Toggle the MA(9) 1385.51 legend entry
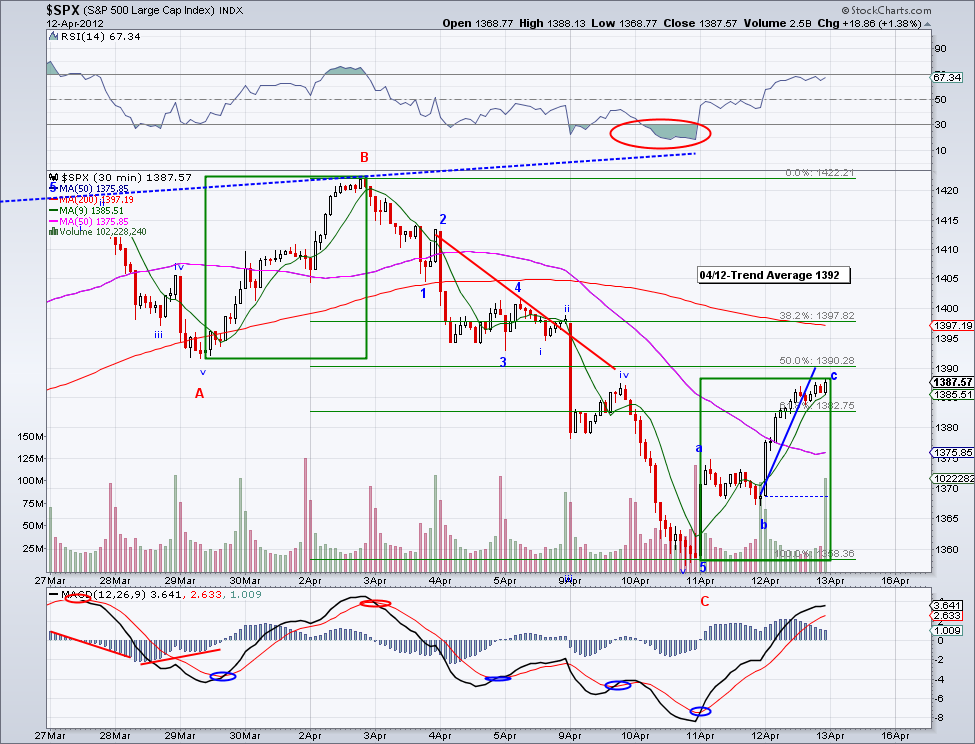Screen dimensions: 975x744 tap(90, 210)
